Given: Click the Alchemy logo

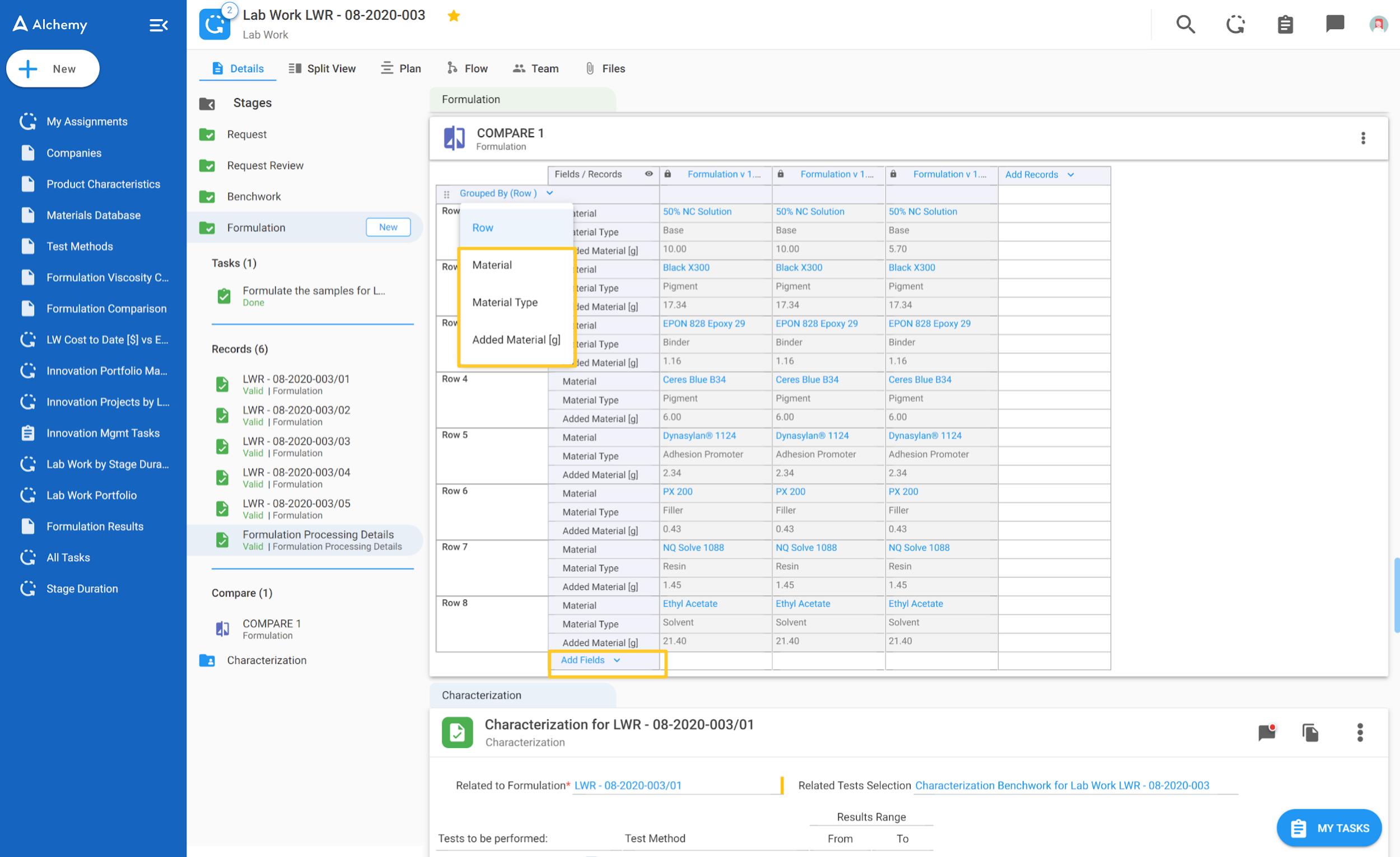Looking at the screenshot, I should coord(50,24).
